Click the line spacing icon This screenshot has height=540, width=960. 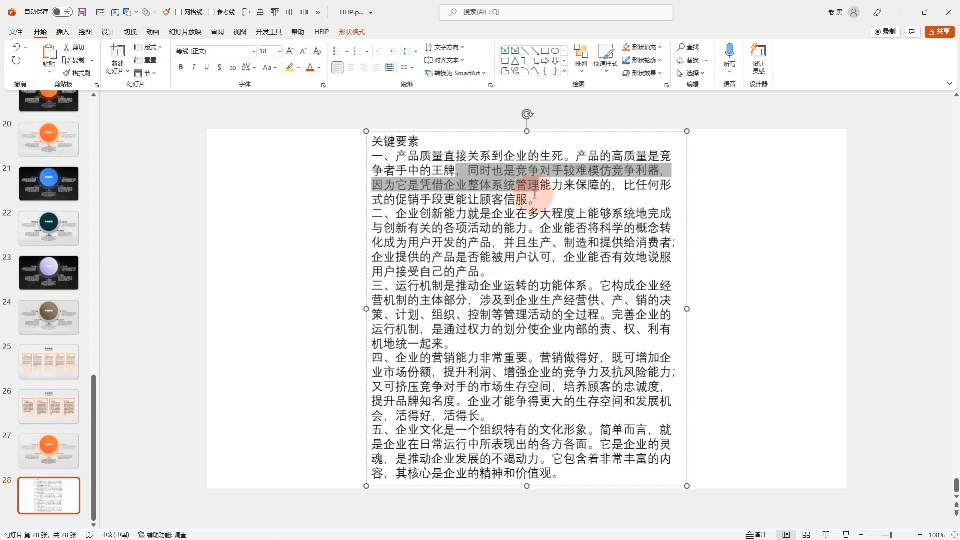408,51
